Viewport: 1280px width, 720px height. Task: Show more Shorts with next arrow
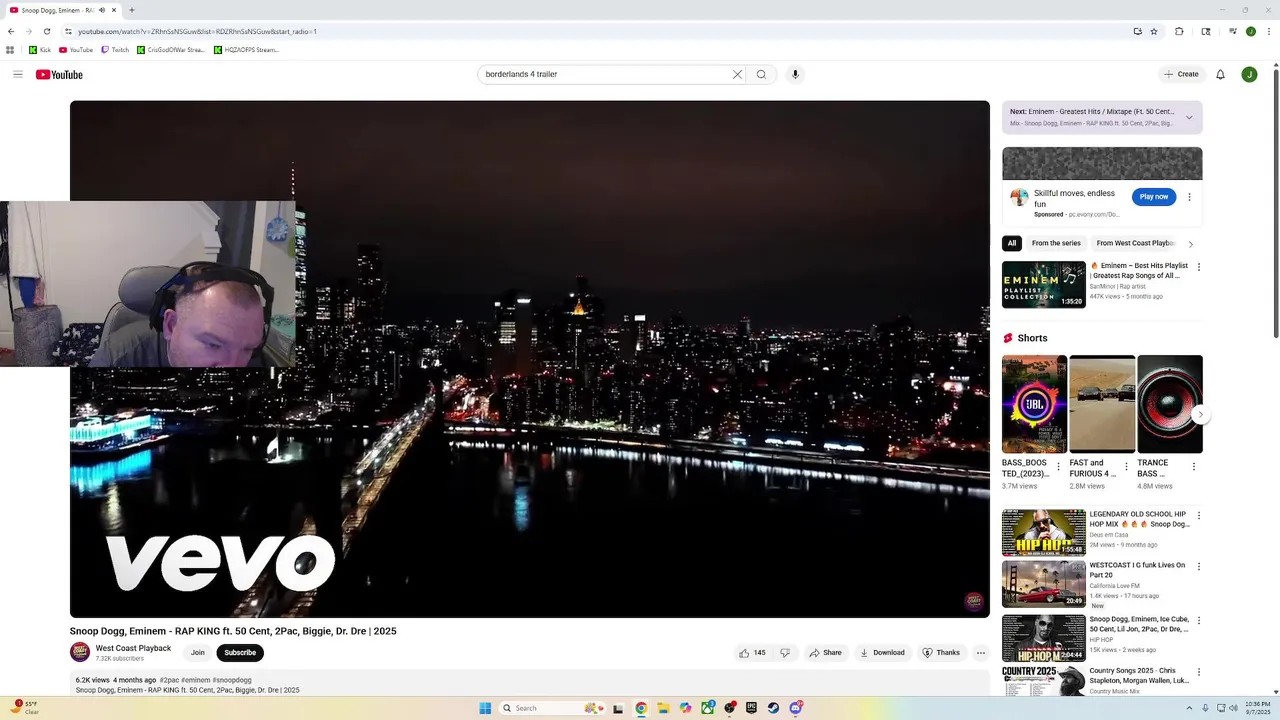point(1201,414)
